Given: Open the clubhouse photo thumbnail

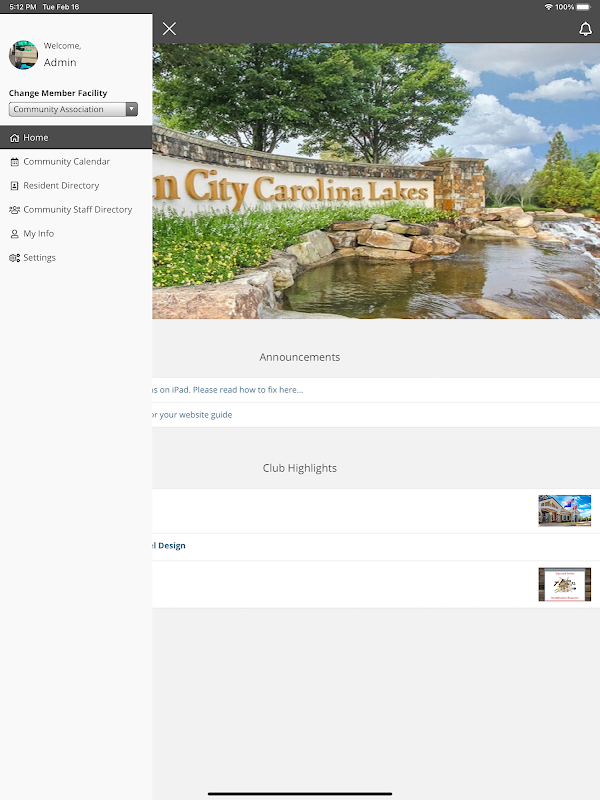Looking at the screenshot, I should click(x=564, y=510).
